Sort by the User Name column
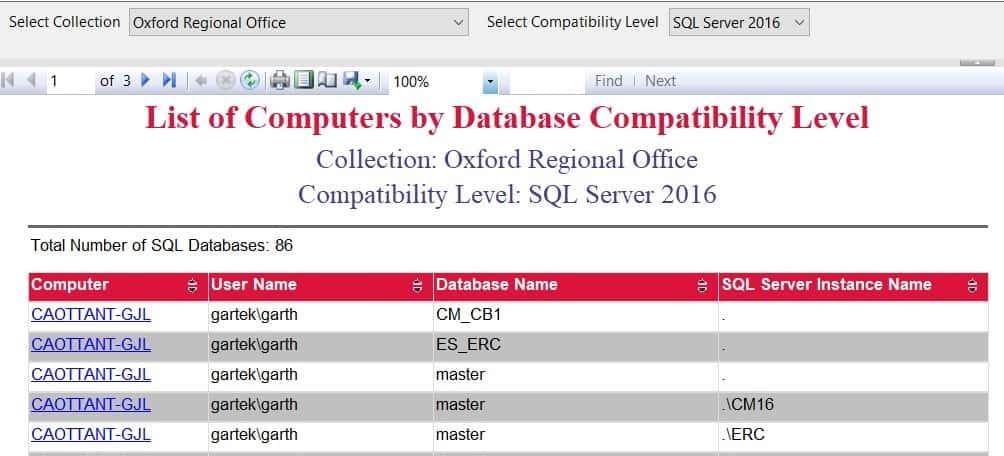Viewport: 1004px width, 456px height. pyautogui.click(x=417, y=286)
